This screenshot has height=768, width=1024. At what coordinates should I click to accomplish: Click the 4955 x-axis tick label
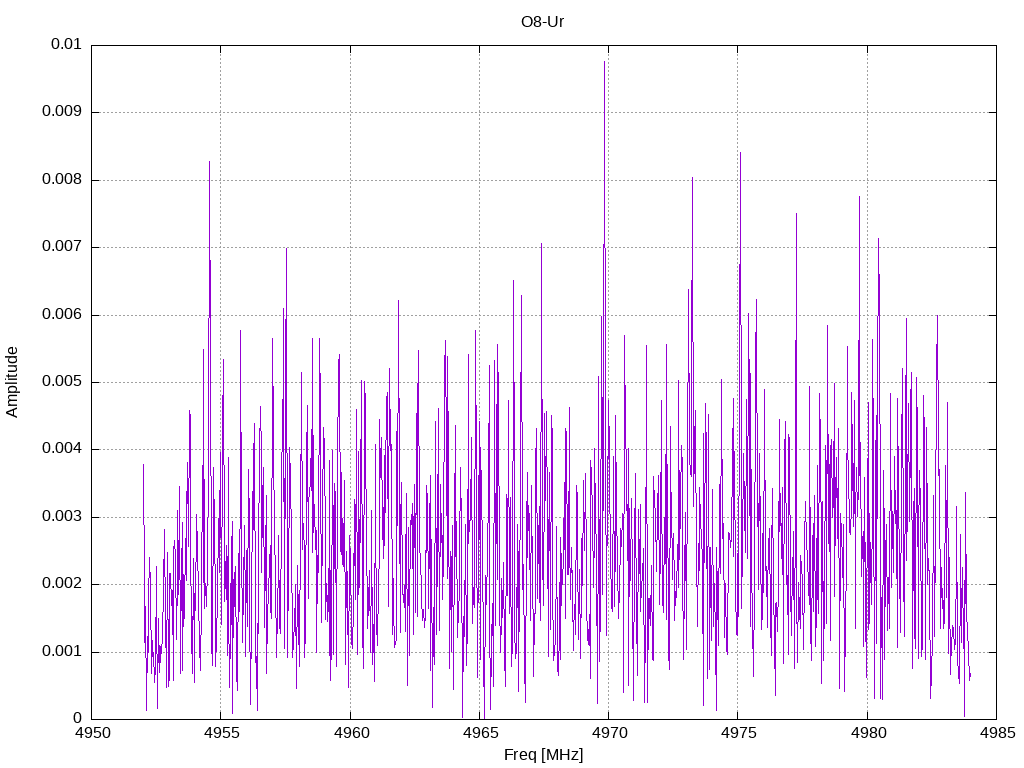coord(221,733)
